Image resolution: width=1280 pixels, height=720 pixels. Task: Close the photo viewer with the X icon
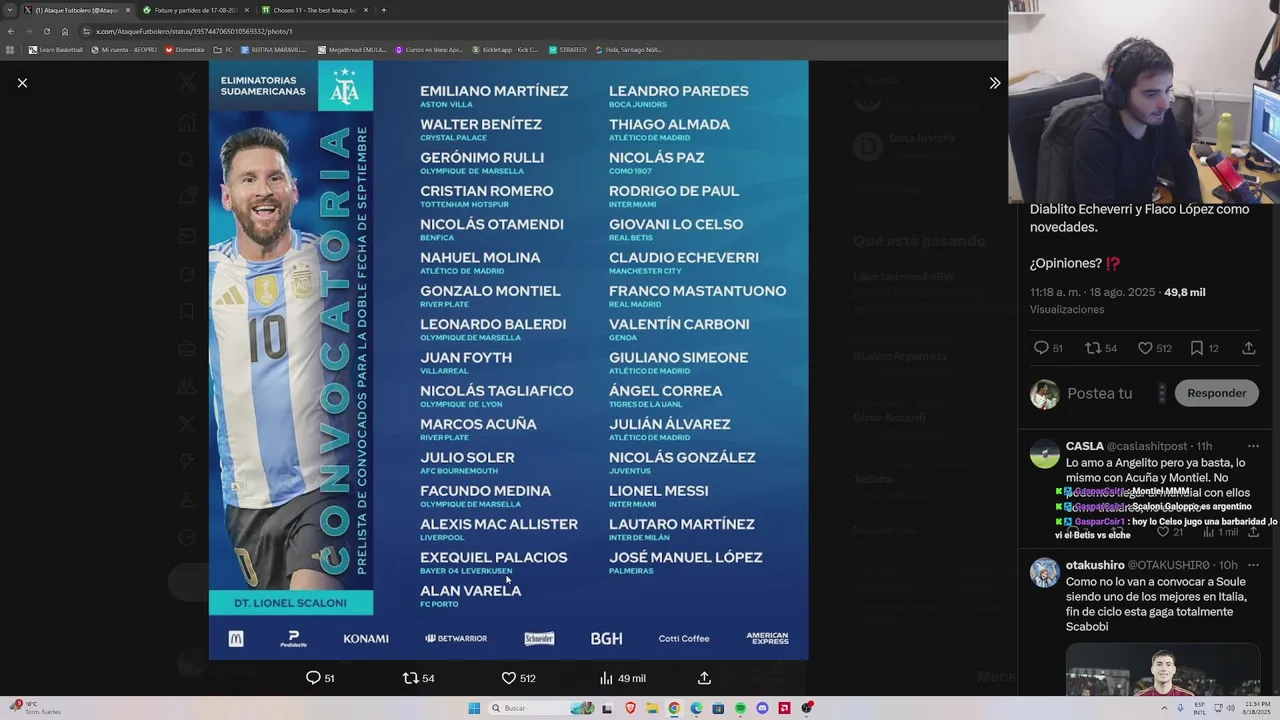pyautogui.click(x=22, y=83)
